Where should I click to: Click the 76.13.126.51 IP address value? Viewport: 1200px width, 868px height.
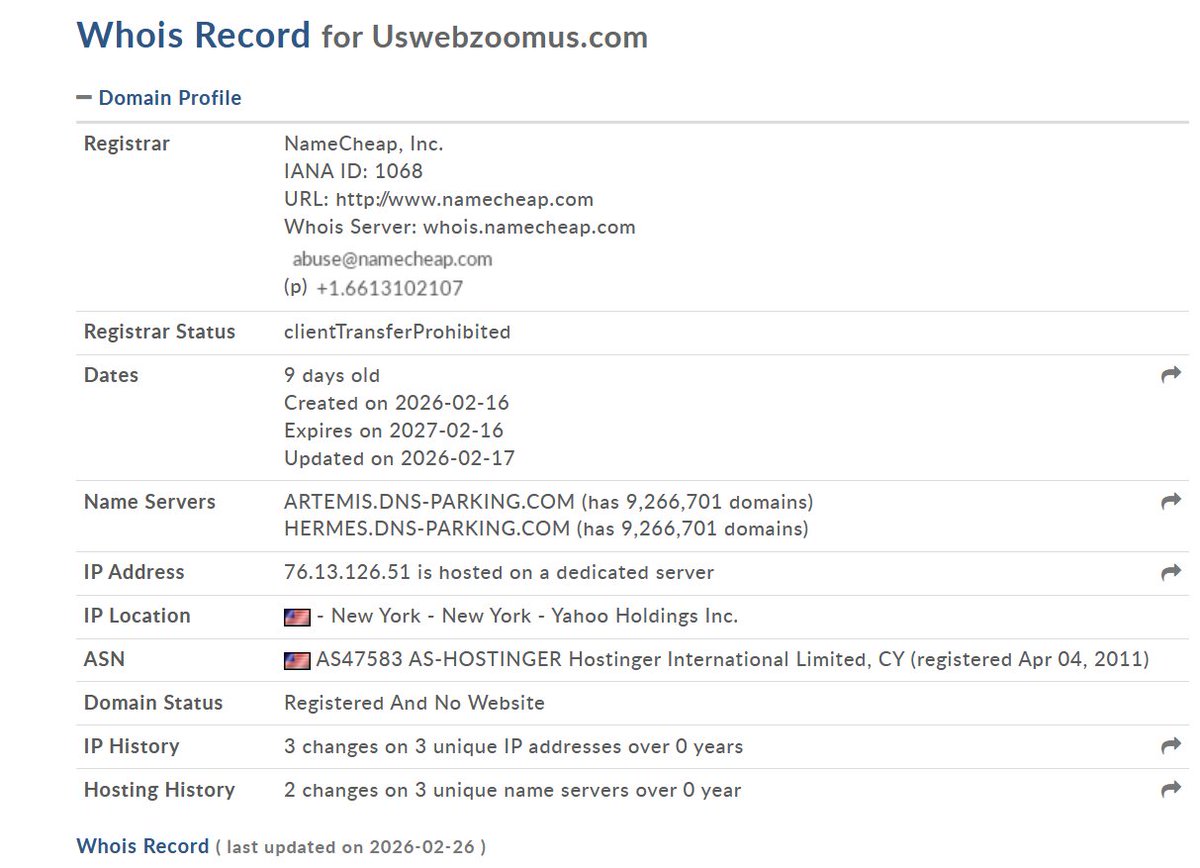coord(347,573)
